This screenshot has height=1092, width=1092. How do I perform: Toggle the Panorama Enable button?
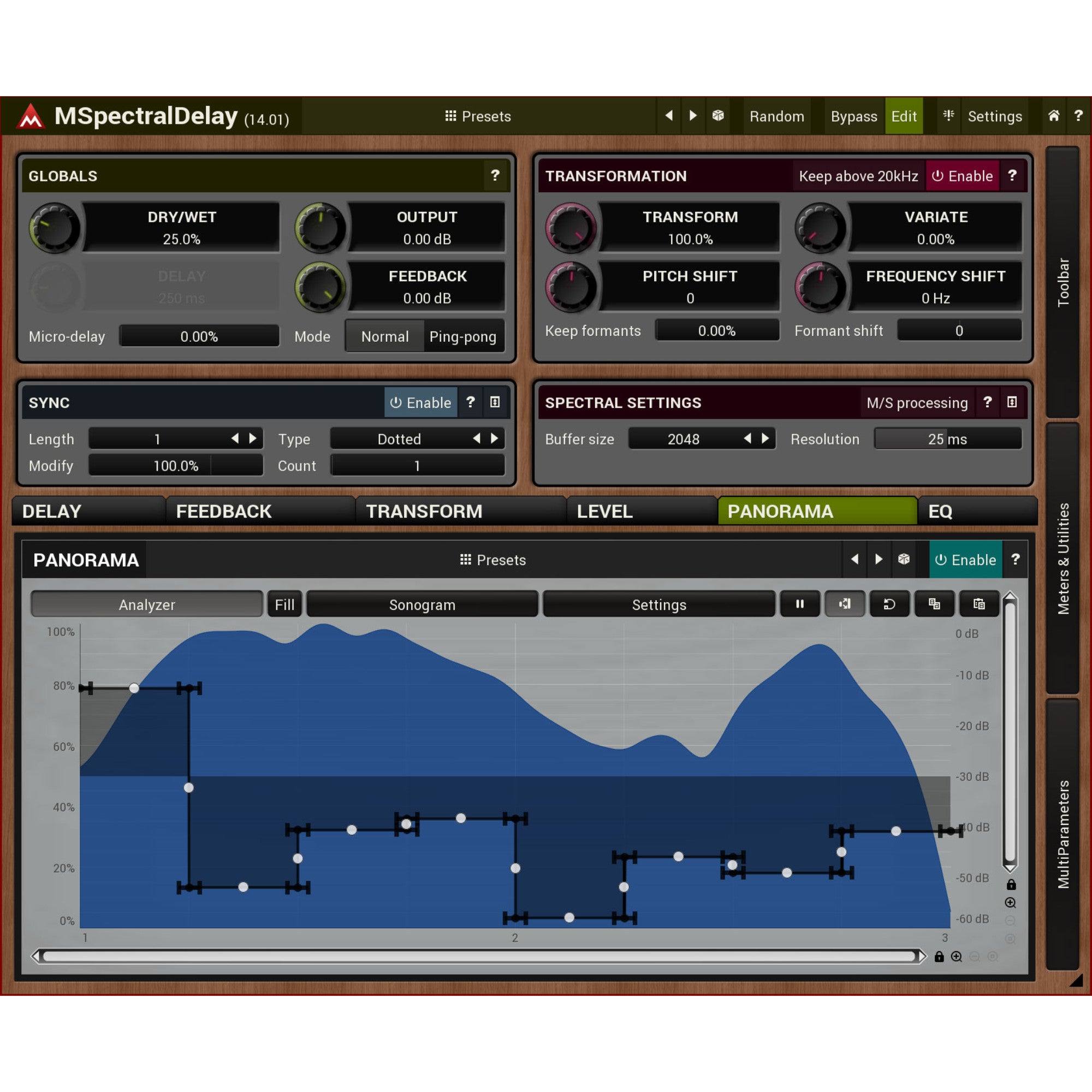(965, 560)
